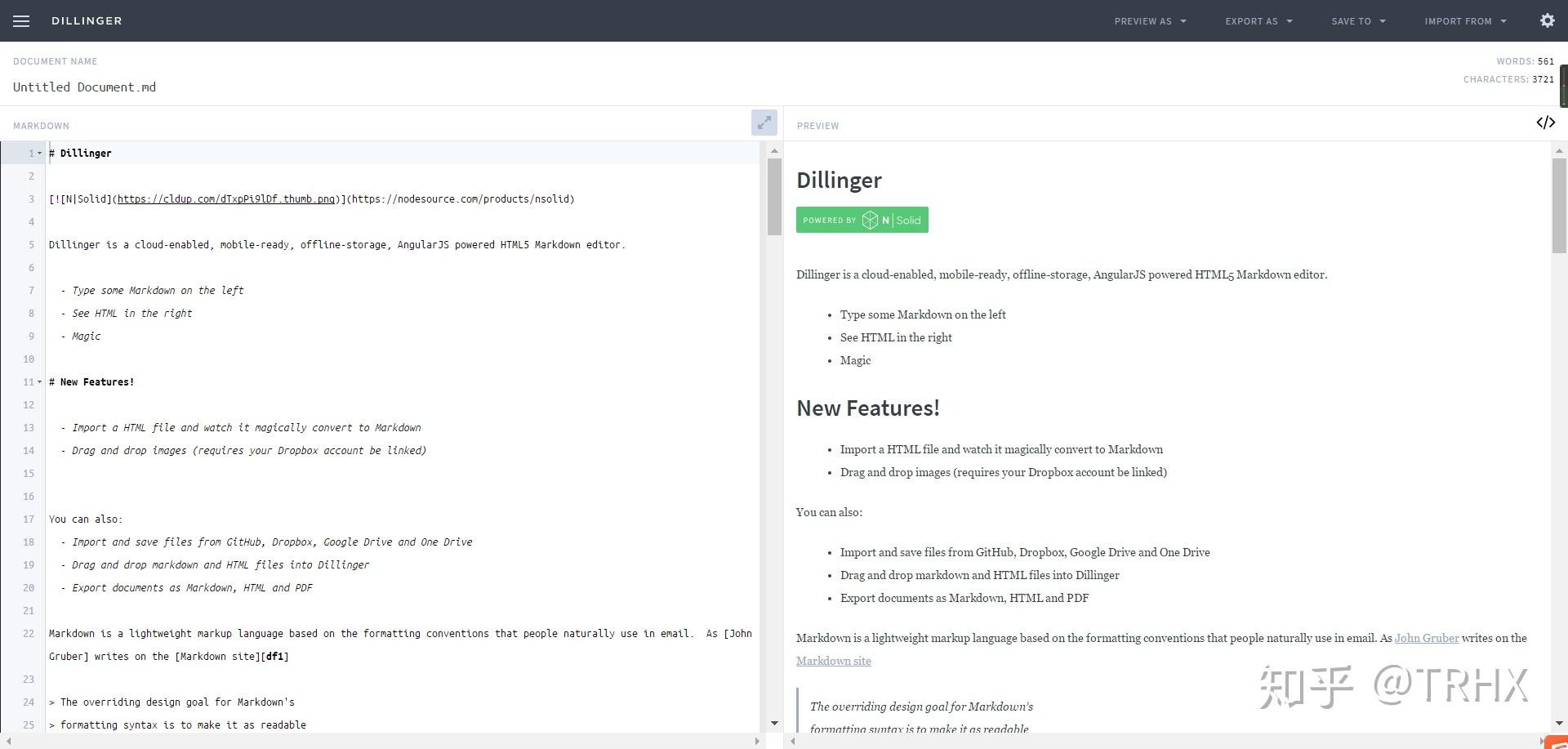Image resolution: width=1568 pixels, height=749 pixels.
Task: Place cursor on '# Dillinger' editor line
Action: 80,154
